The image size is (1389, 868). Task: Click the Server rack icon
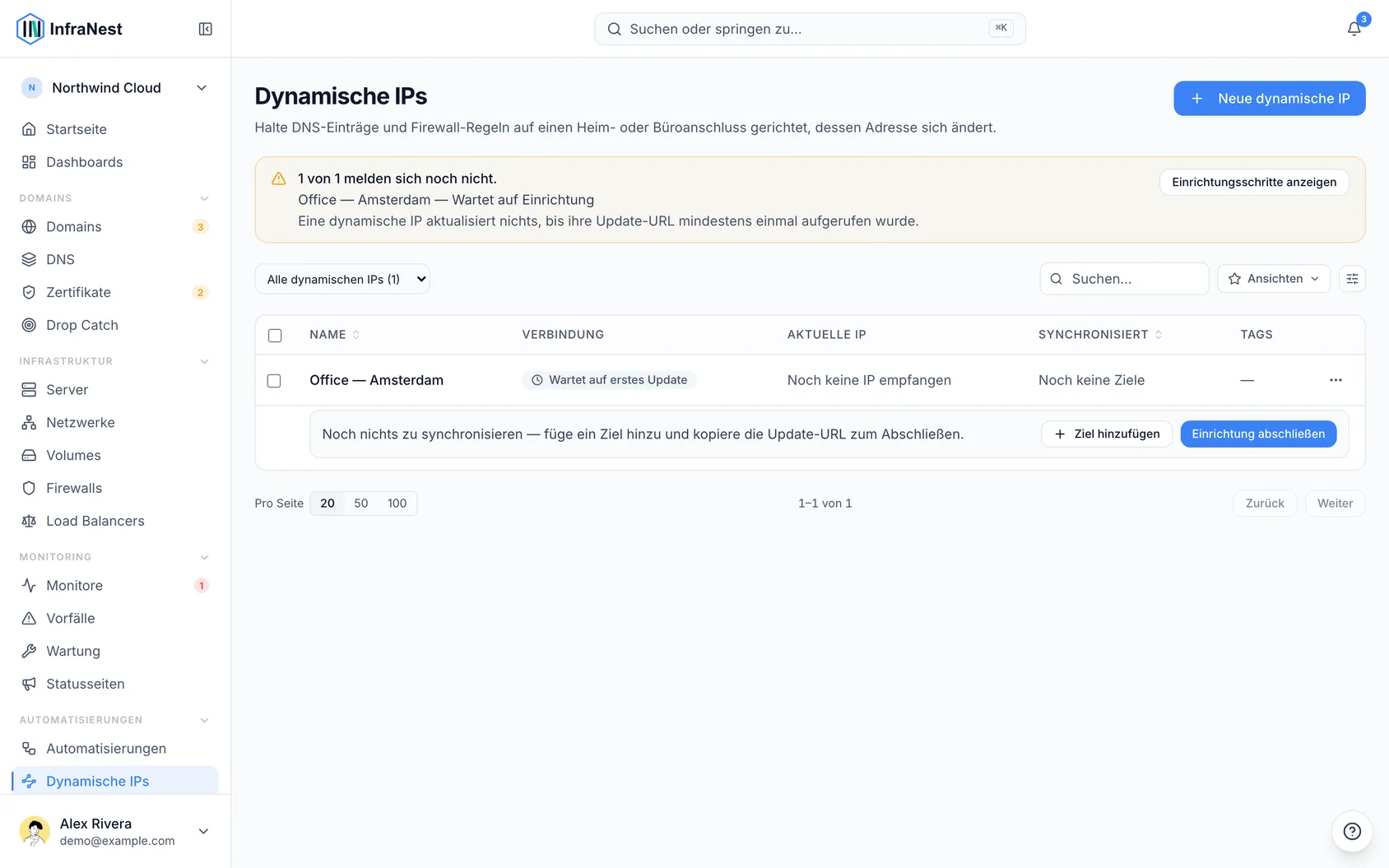click(x=29, y=389)
